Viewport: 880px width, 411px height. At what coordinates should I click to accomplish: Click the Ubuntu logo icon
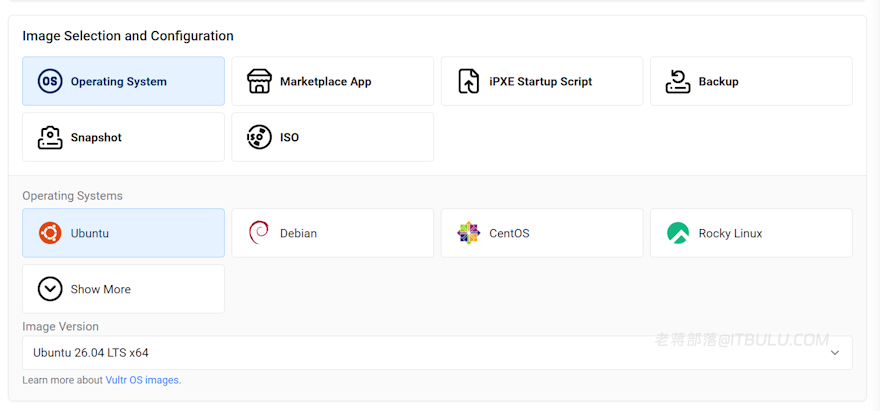click(50, 233)
